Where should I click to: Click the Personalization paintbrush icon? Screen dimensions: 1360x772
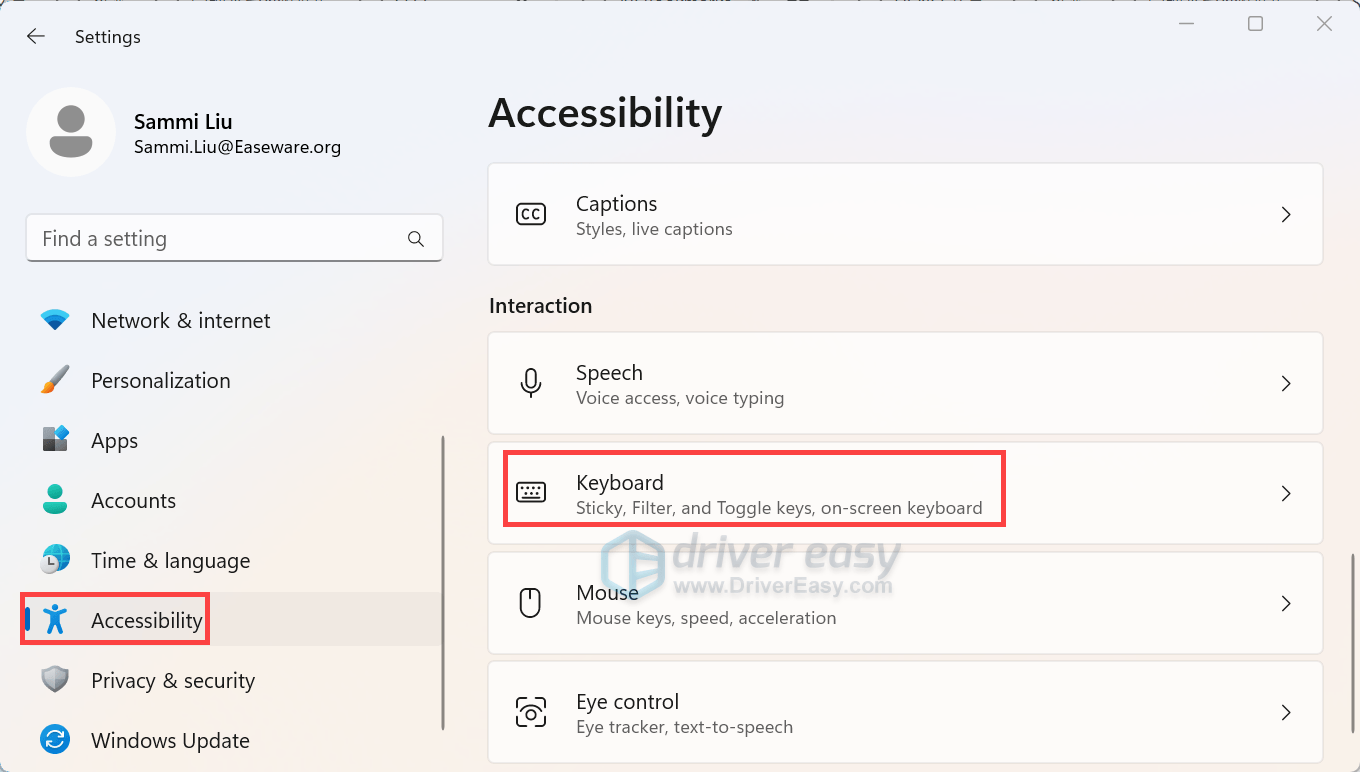[x=55, y=380]
